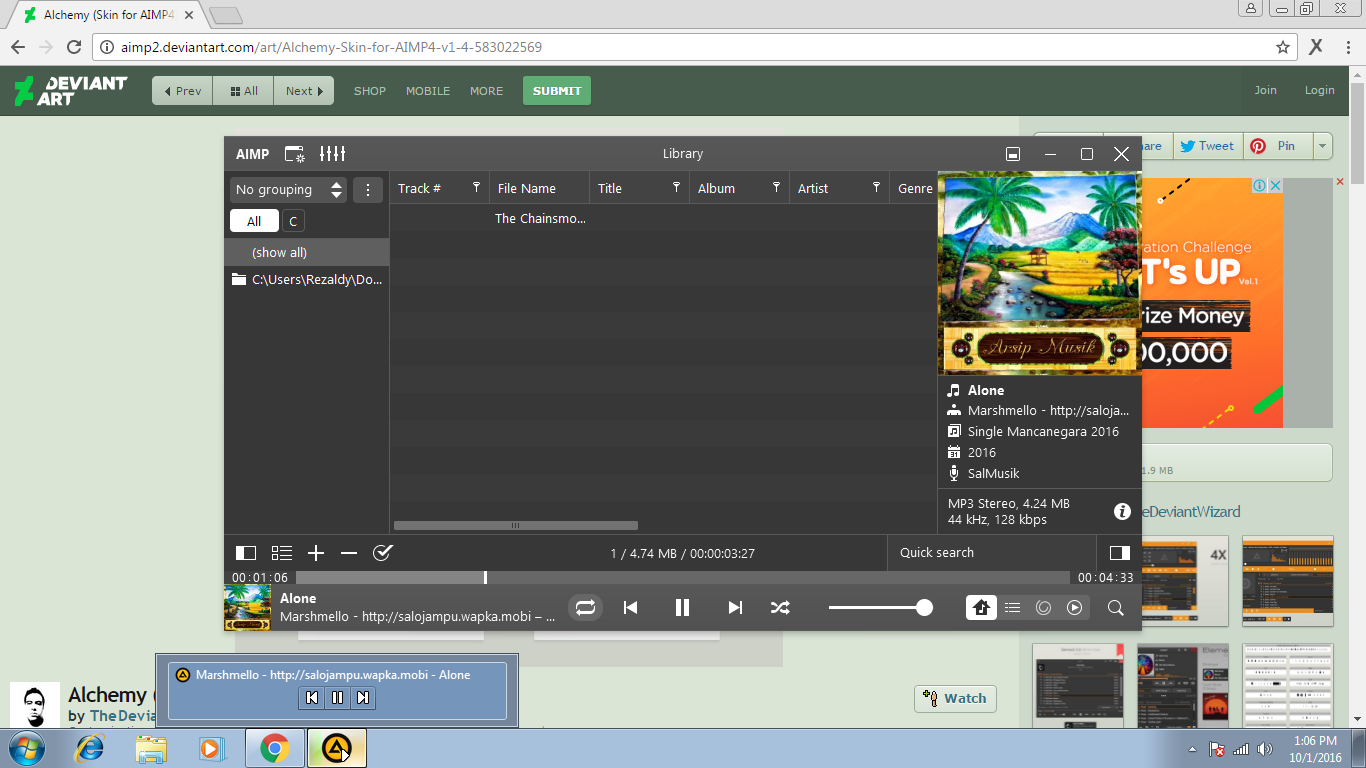Click the large Arsip Musik album art
This screenshot has height=768, width=1366.
(x=1040, y=273)
